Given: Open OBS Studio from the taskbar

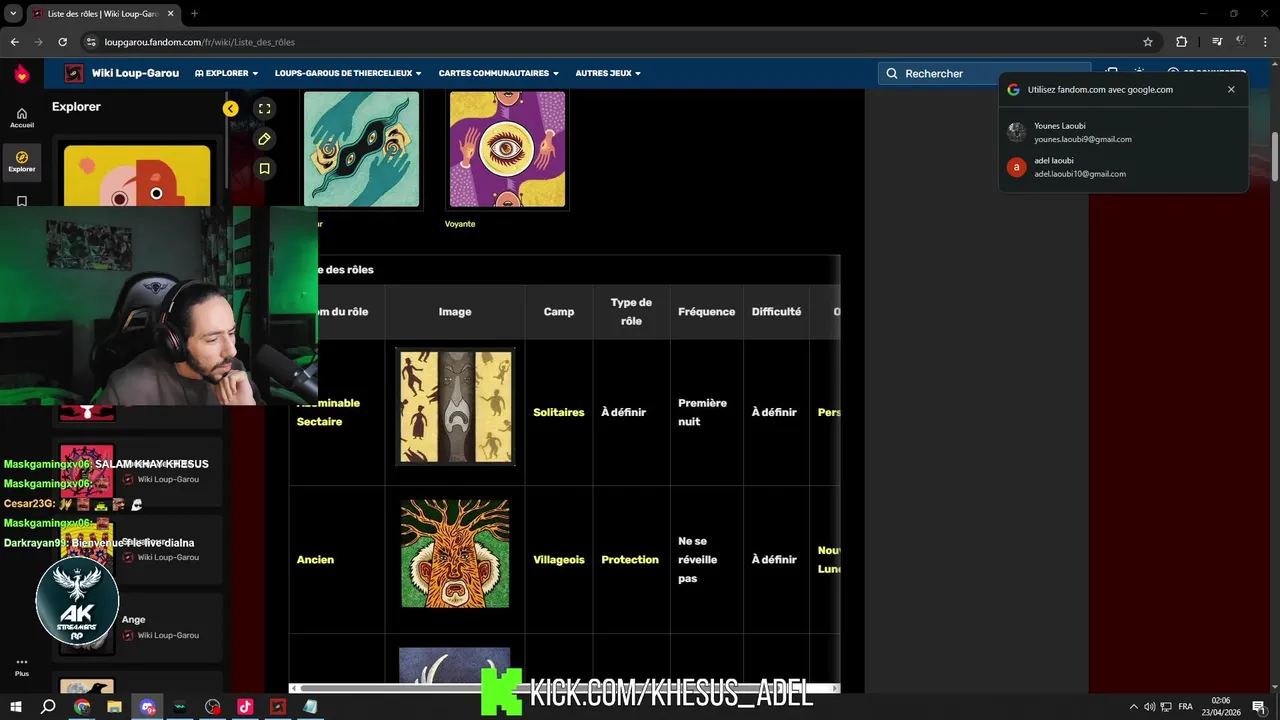Looking at the screenshot, I should point(213,707).
